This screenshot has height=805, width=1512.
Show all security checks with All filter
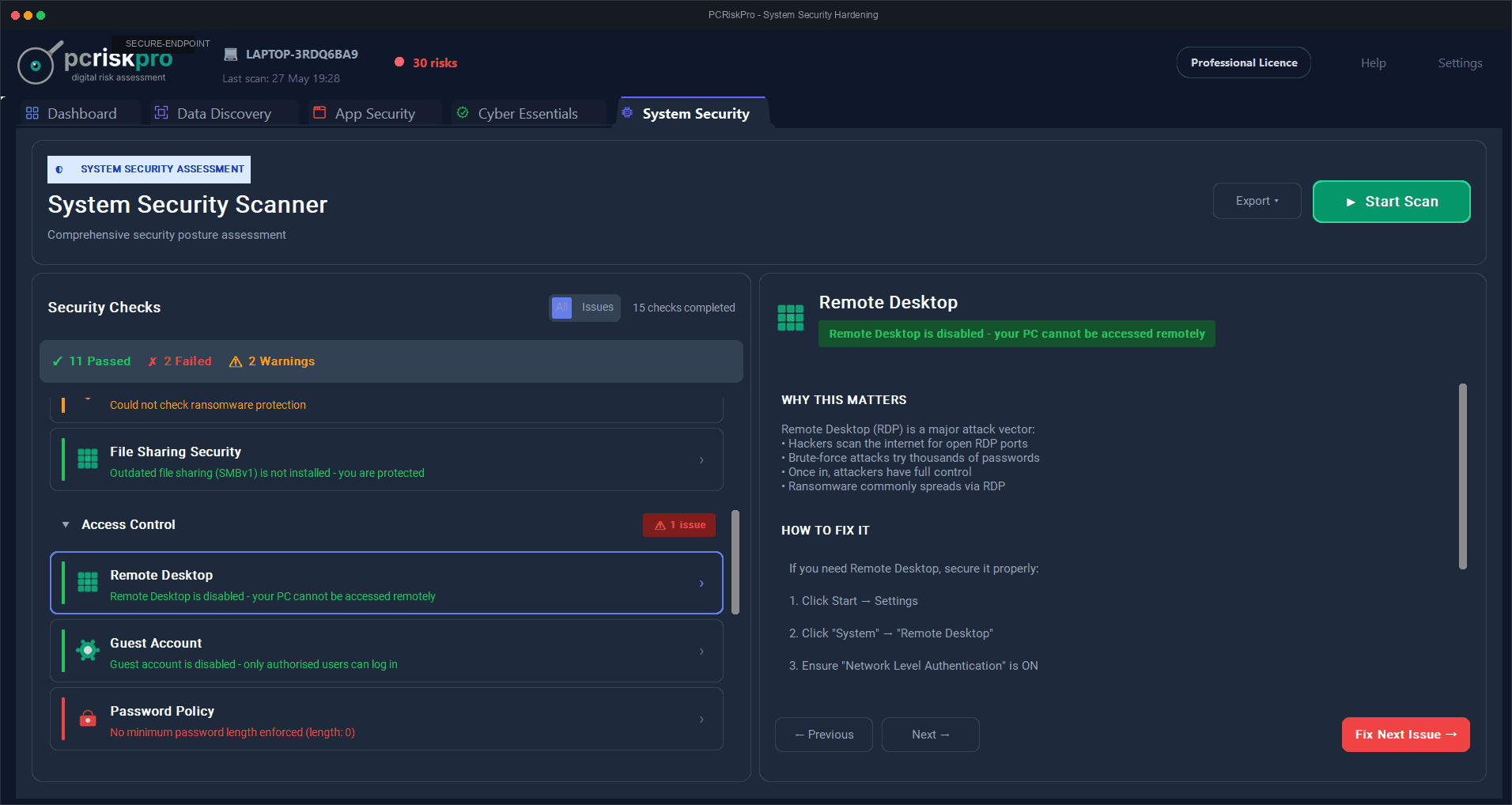(x=561, y=308)
